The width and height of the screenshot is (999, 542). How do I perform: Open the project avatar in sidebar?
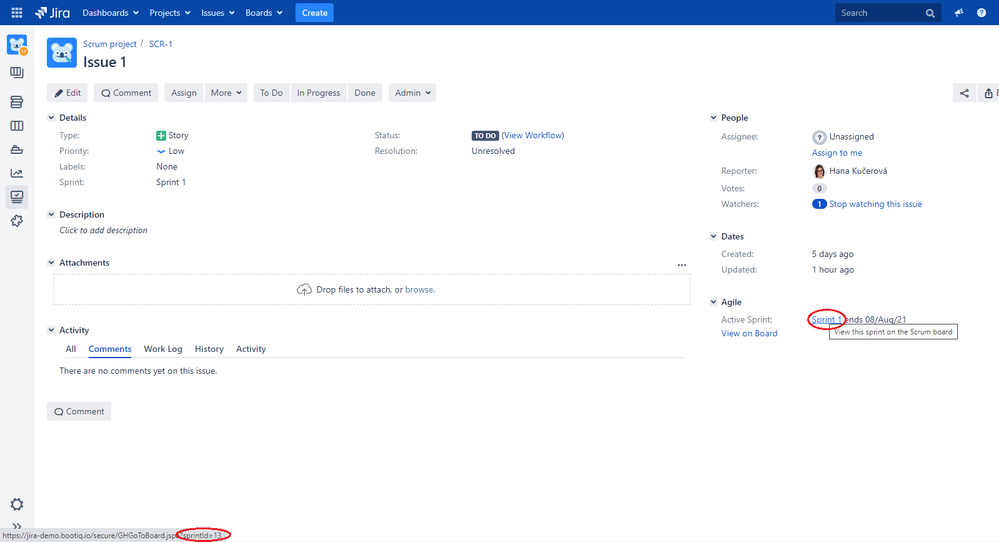click(17, 45)
